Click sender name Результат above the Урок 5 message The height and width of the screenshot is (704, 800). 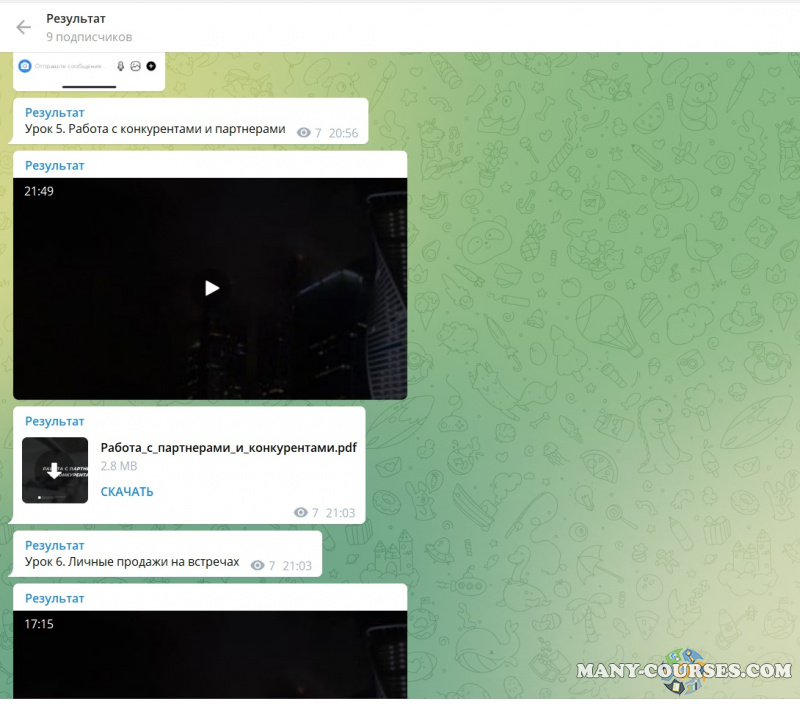pyautogui.click(x=55, y=113)
